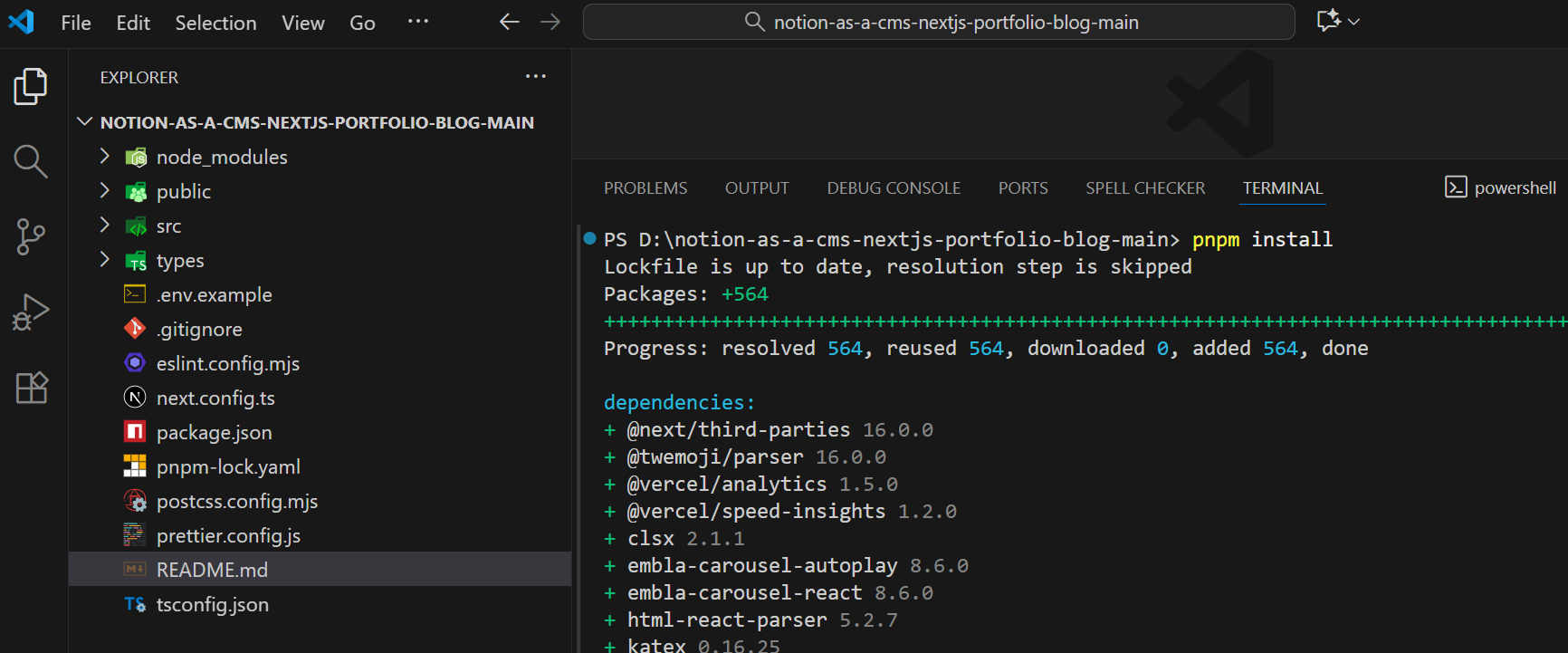
Task: Open Source Control view
Action: (31, 237)
